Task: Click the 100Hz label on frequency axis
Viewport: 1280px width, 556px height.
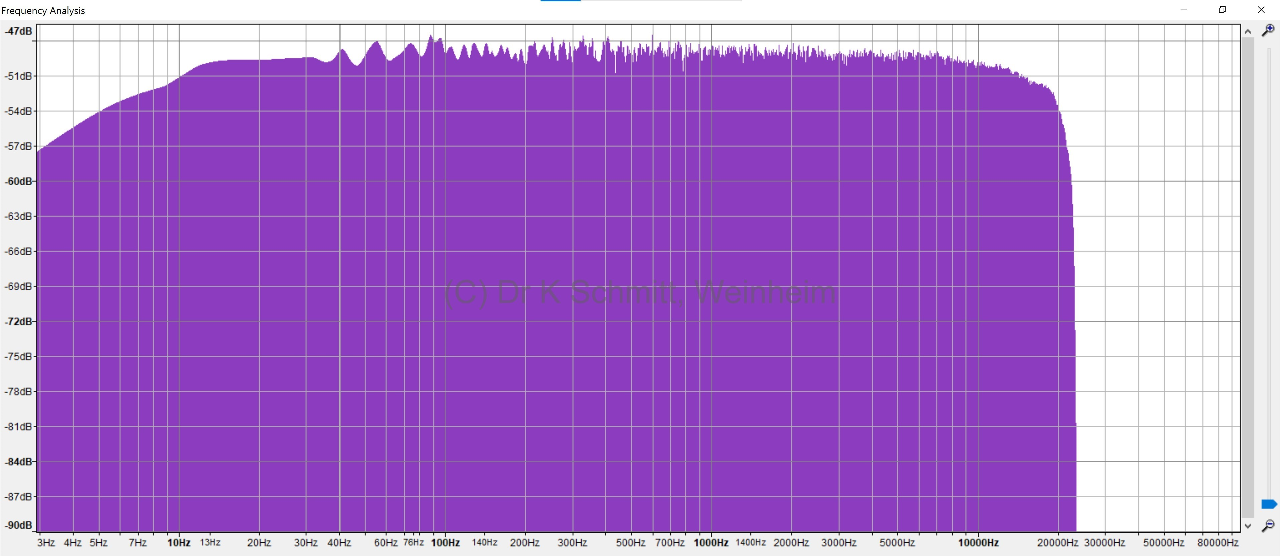Action: click(x=445, y=543)
